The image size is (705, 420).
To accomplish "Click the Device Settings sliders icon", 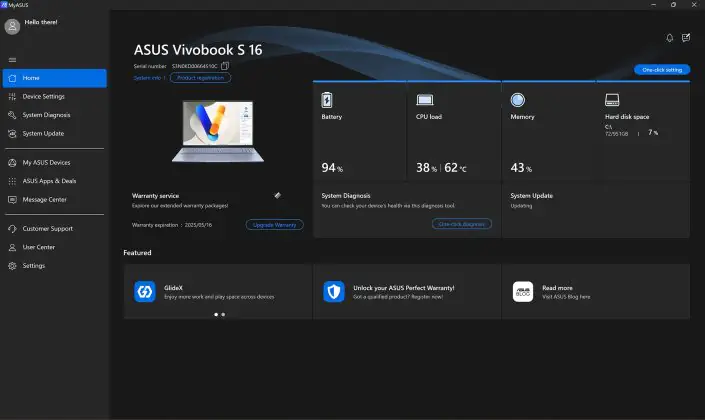I will pyautogui.click(x=12, y=97).
